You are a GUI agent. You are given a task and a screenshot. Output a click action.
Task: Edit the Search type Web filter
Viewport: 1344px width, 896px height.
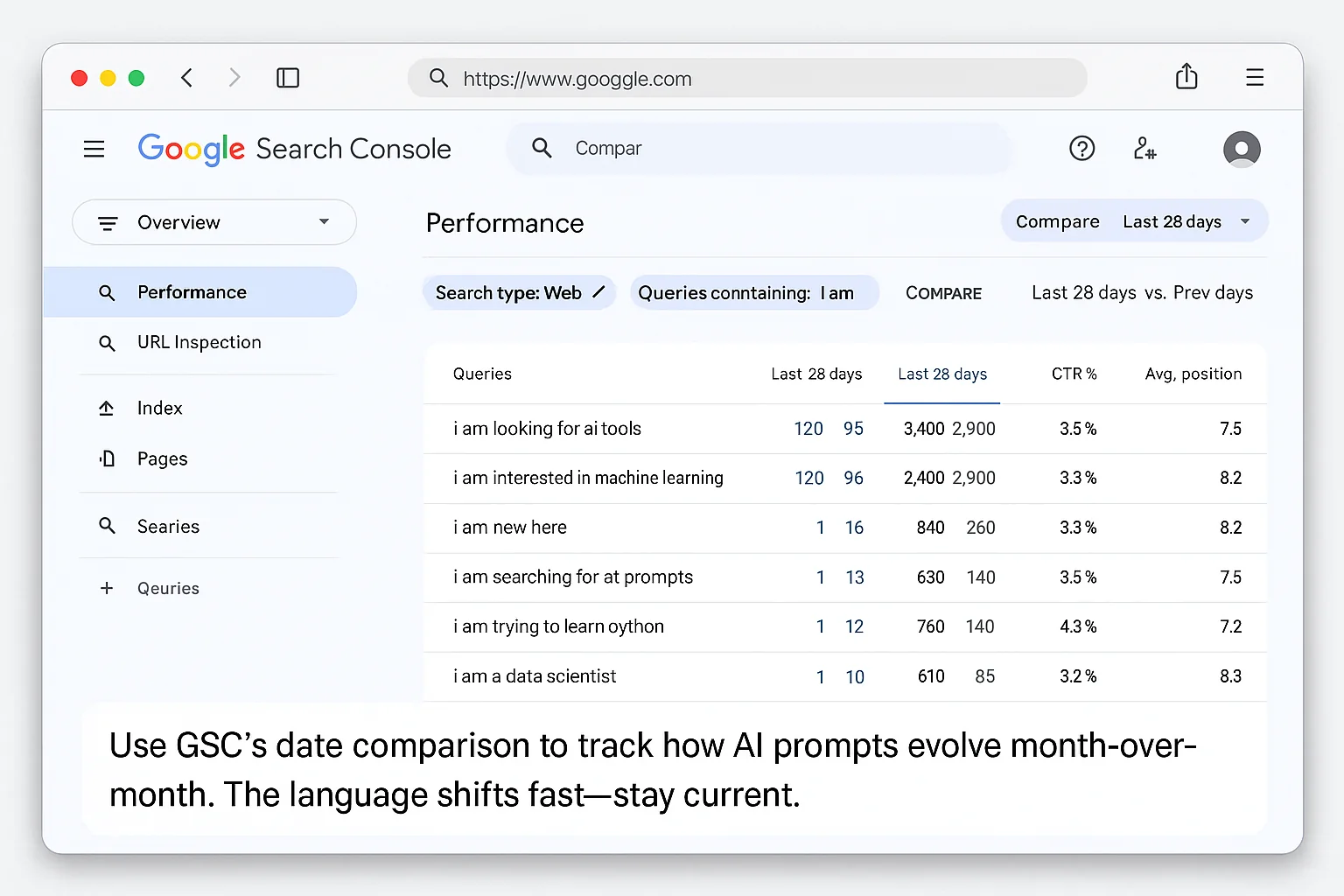coord(600,292)
